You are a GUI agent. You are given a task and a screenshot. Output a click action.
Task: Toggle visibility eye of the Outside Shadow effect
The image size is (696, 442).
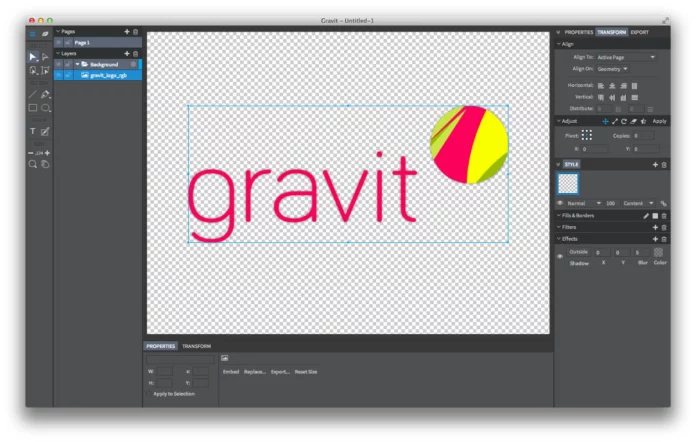point(560,256)
